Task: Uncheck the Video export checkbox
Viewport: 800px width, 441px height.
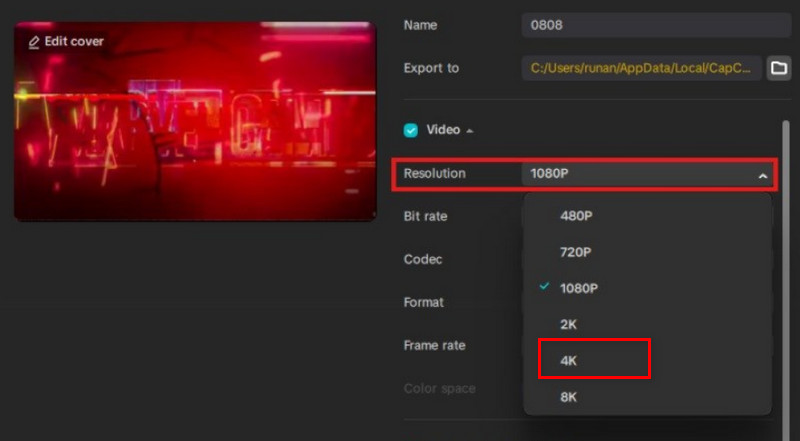Action: [x=411, y=130]
